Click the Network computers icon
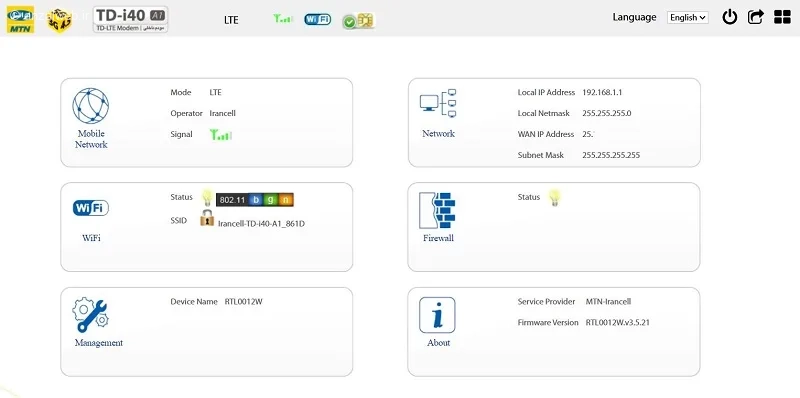 (x=438, y=104)
